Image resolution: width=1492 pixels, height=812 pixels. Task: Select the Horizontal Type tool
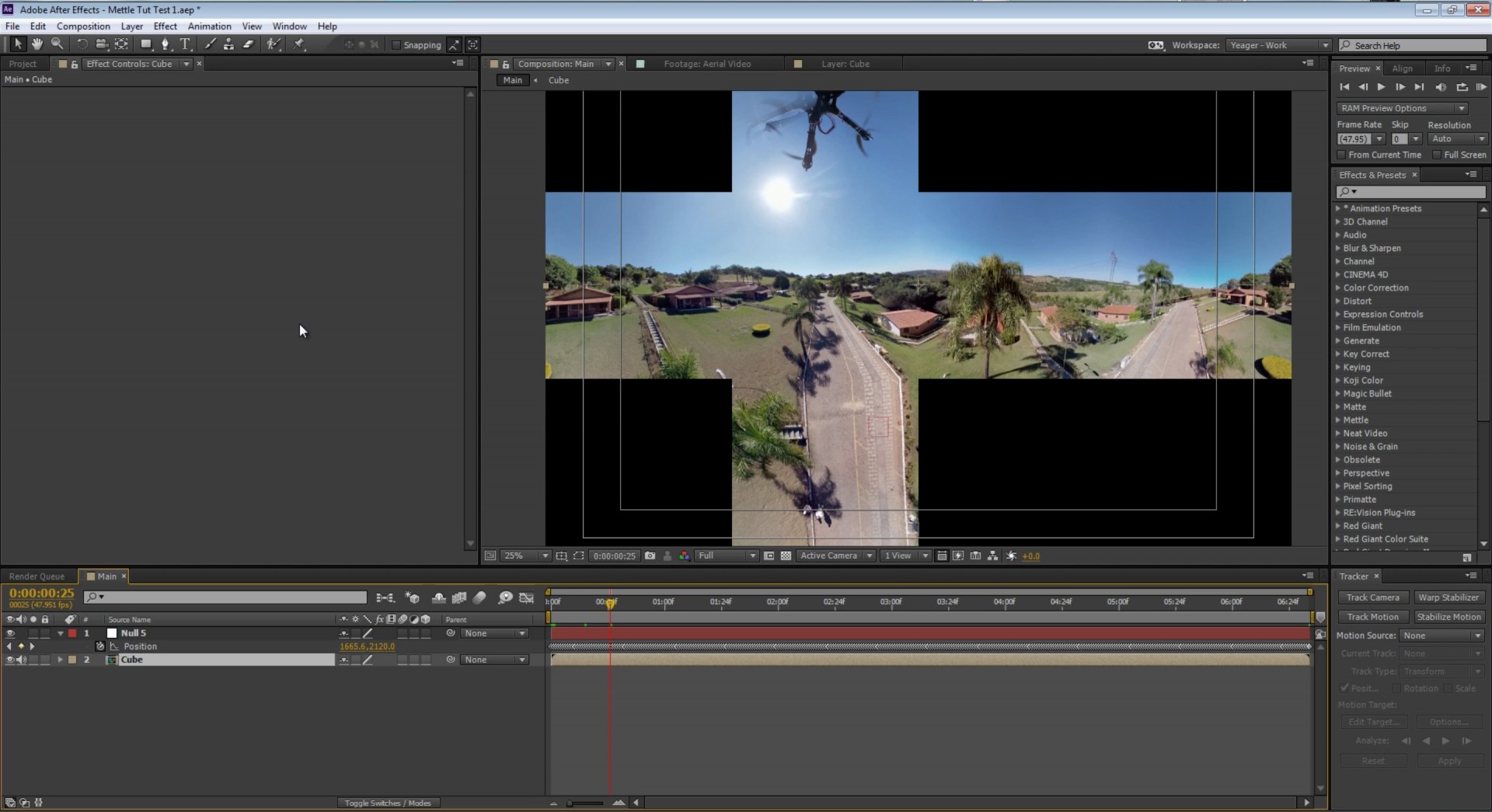(185, 44)
